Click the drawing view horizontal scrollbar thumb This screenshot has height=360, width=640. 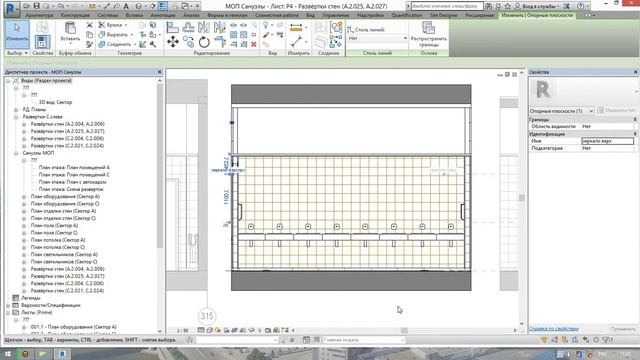click(404, 330)
